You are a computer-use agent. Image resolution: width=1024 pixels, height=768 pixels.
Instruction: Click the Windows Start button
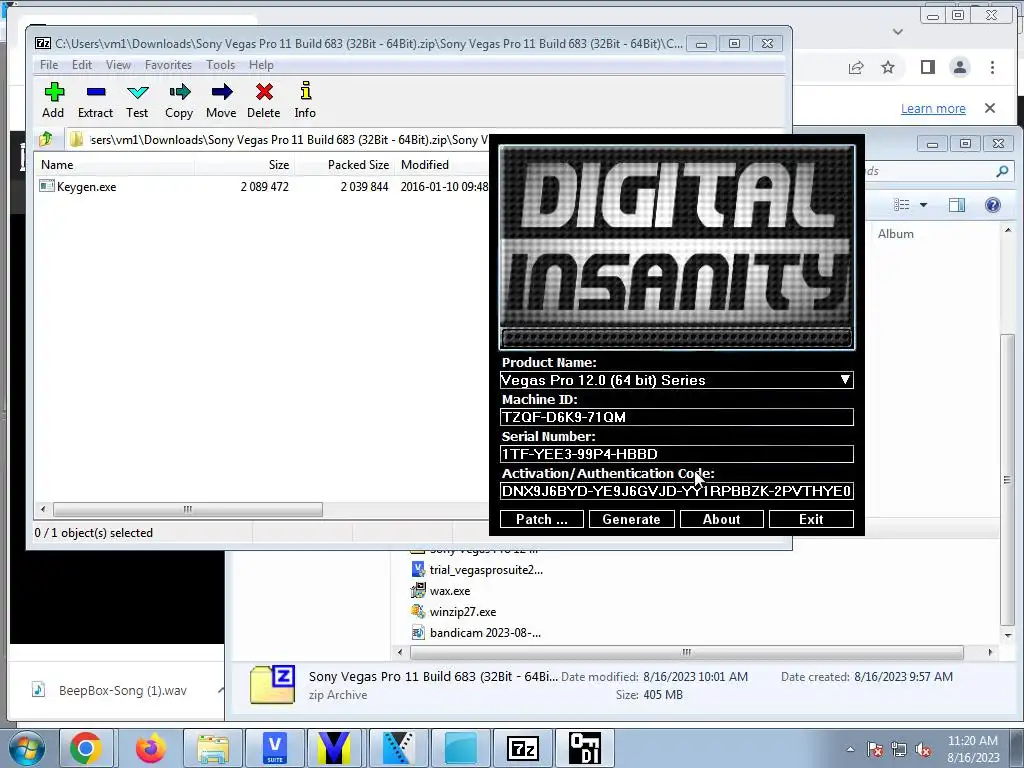tap(27, 748)
